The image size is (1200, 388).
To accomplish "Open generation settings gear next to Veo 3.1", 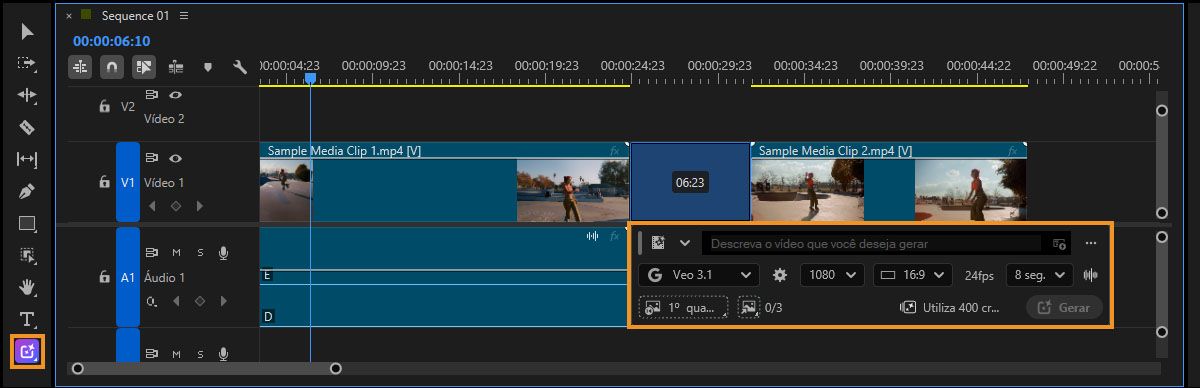I will click(x=780, y=275).
